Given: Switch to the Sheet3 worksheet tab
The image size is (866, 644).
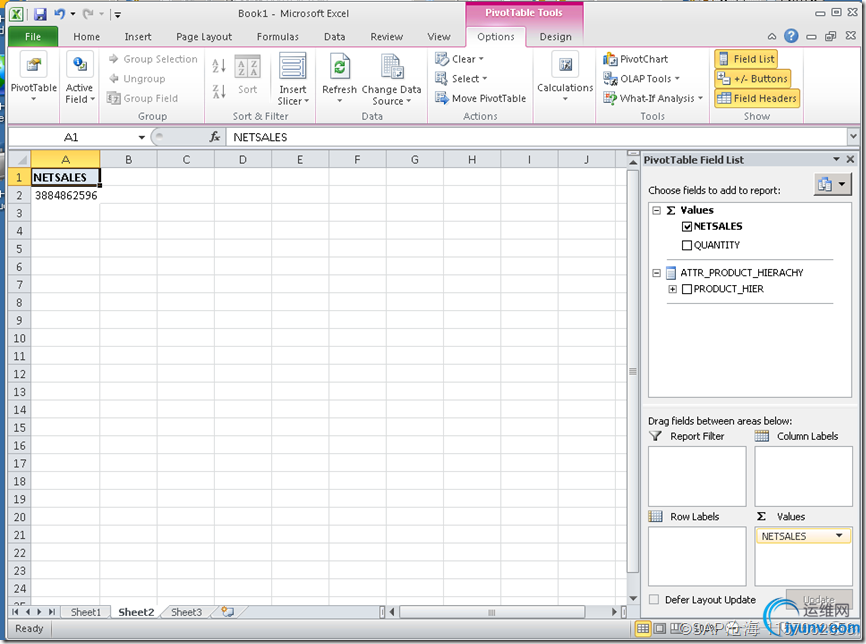Looking at the screenshot, I should click(186, 612).
